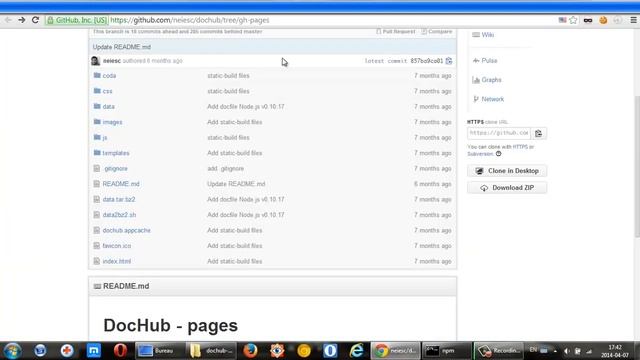640x360 pixels.
Task: Click the taskbar clock
Action: click(615, 351)
